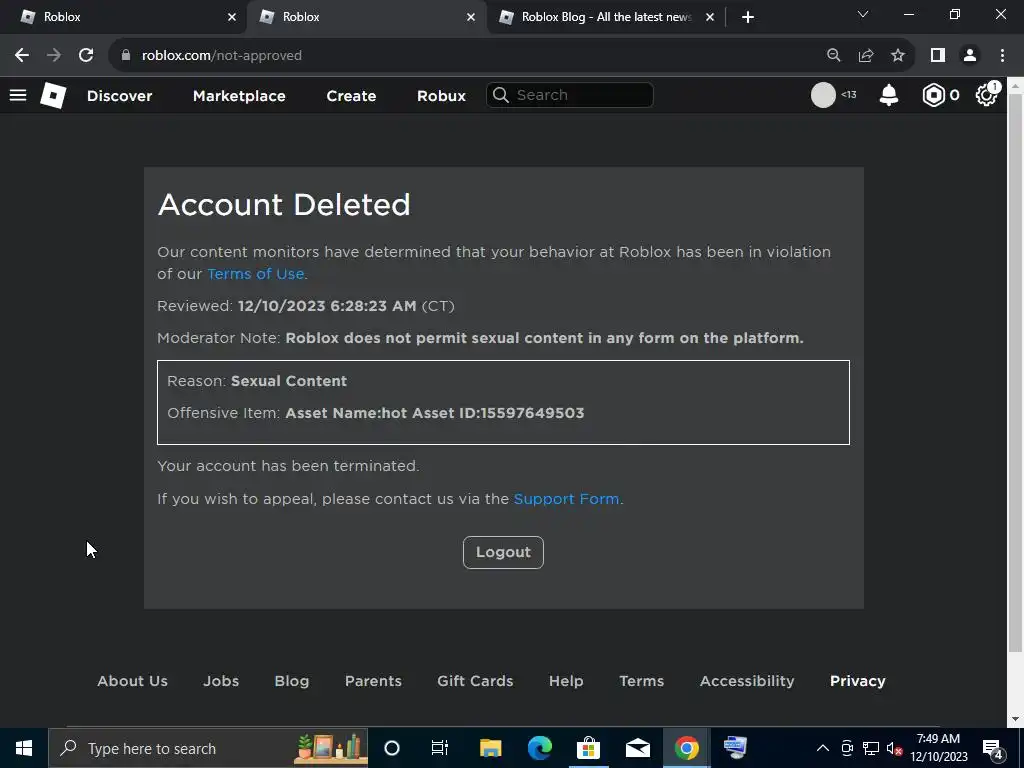Click the site lock icon
1024x768 pixels.
[126, 56]
